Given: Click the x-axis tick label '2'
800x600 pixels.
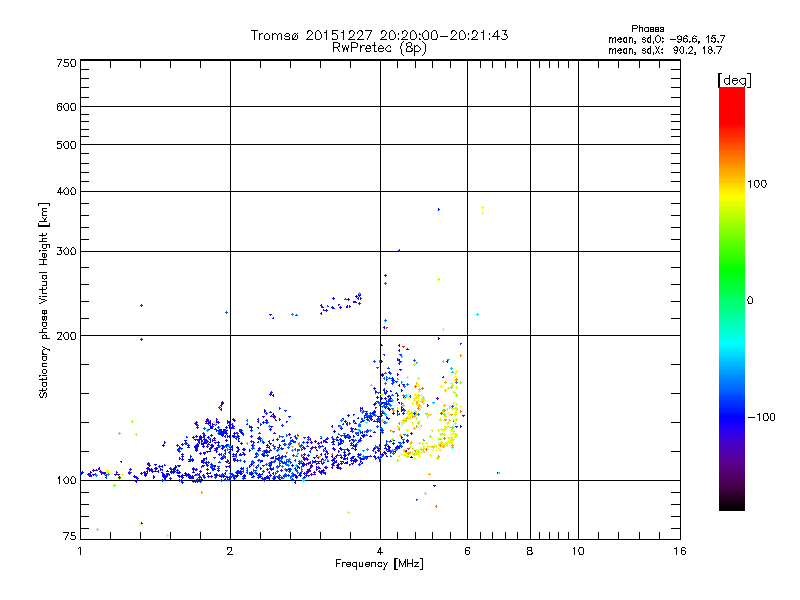Looking at the screenshot, I should [230, 551].
